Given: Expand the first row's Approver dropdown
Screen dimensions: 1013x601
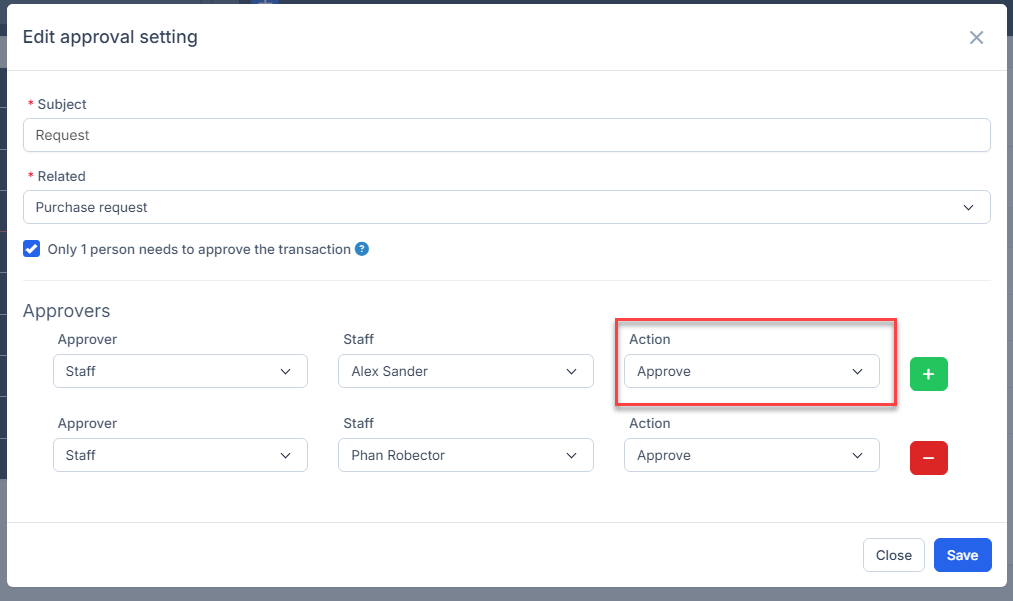Looking at the screenshot, I should 179,371.
